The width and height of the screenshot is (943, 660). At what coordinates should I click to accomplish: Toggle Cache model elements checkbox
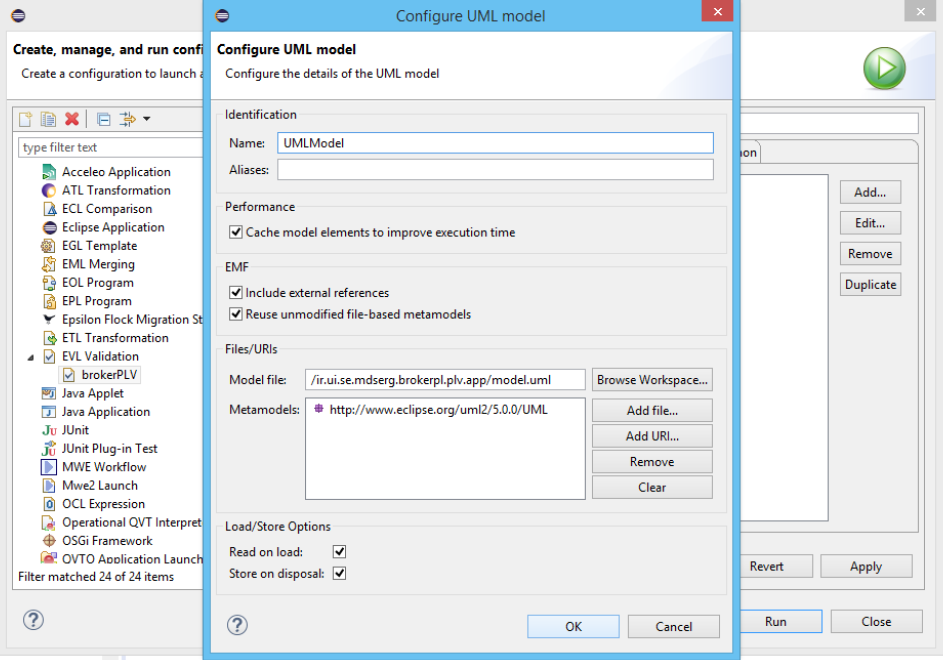click(236, 232)
